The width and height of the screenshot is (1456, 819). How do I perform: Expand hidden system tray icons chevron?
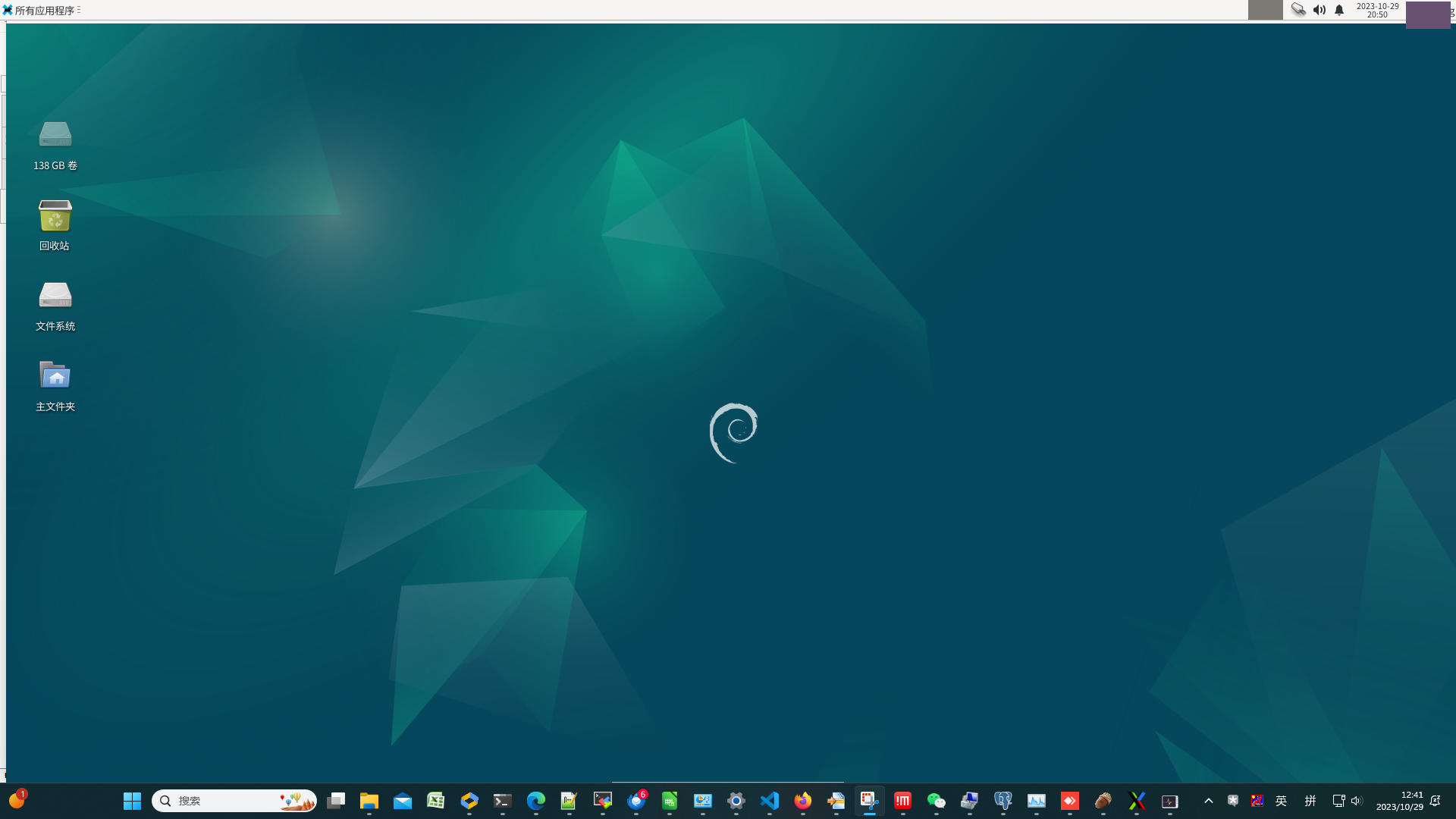pyautogui.click(x=1209, y=801)
